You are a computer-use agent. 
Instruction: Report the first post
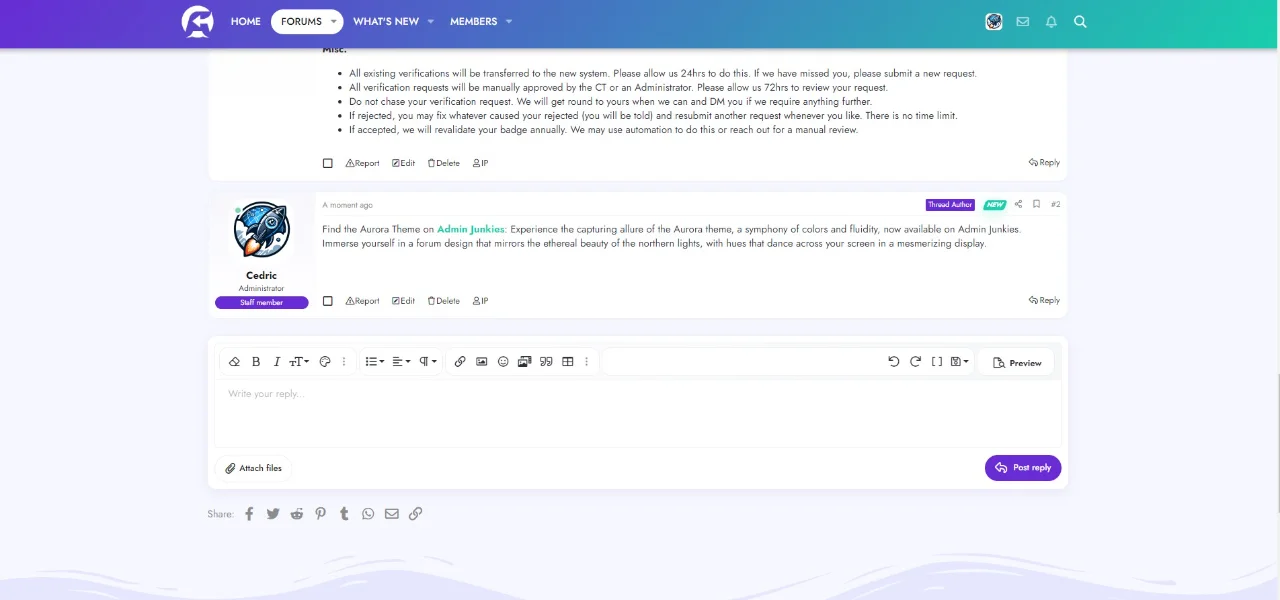coord(363,163)
